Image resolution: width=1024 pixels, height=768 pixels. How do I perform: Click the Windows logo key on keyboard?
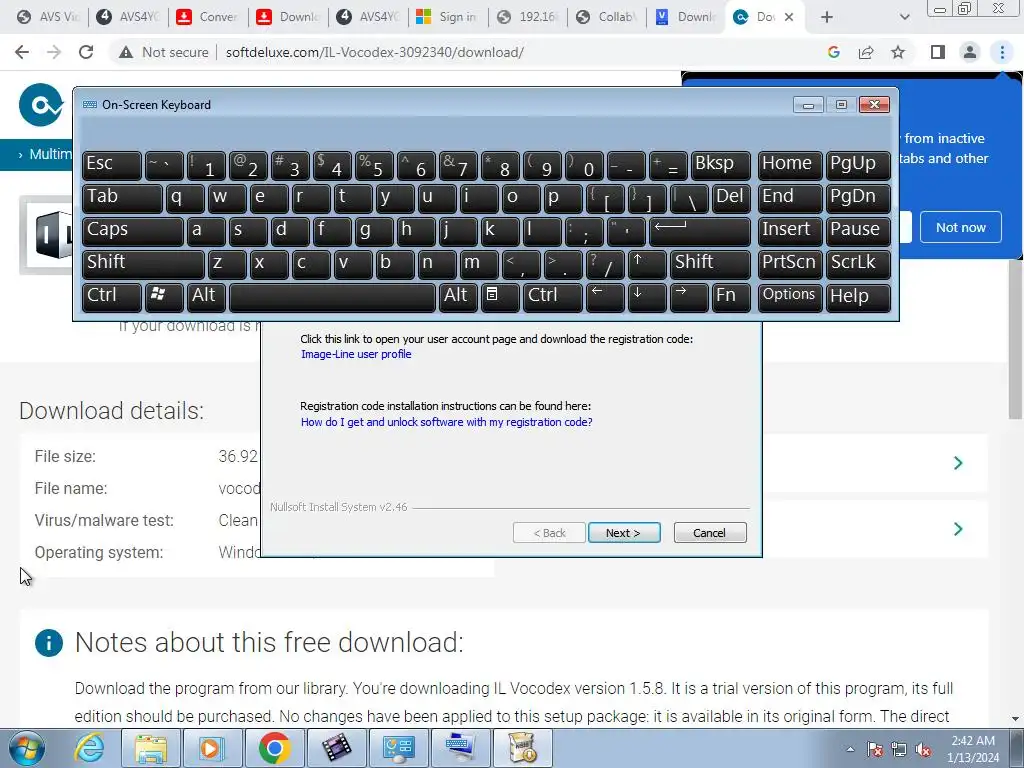[x=164, y=296]
